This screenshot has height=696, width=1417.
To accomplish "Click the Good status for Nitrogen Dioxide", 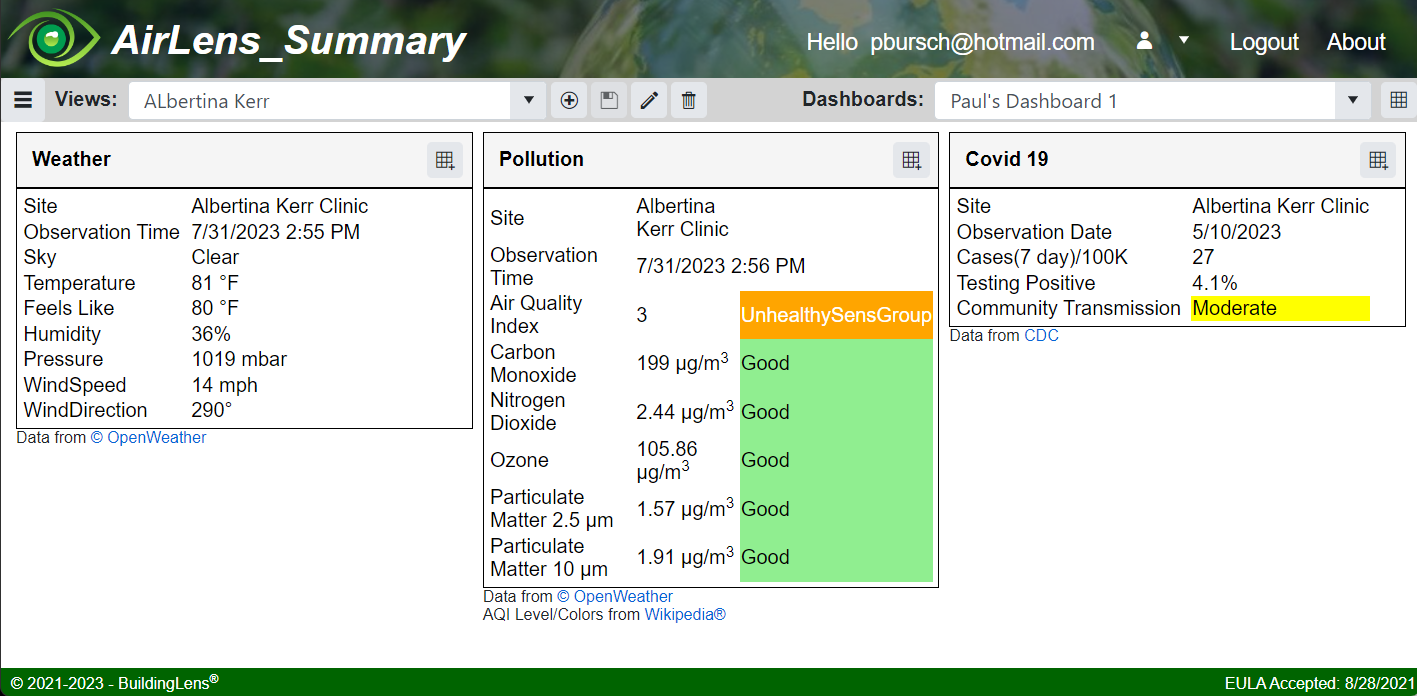I will pyautogui.click(x=836, y=412).
